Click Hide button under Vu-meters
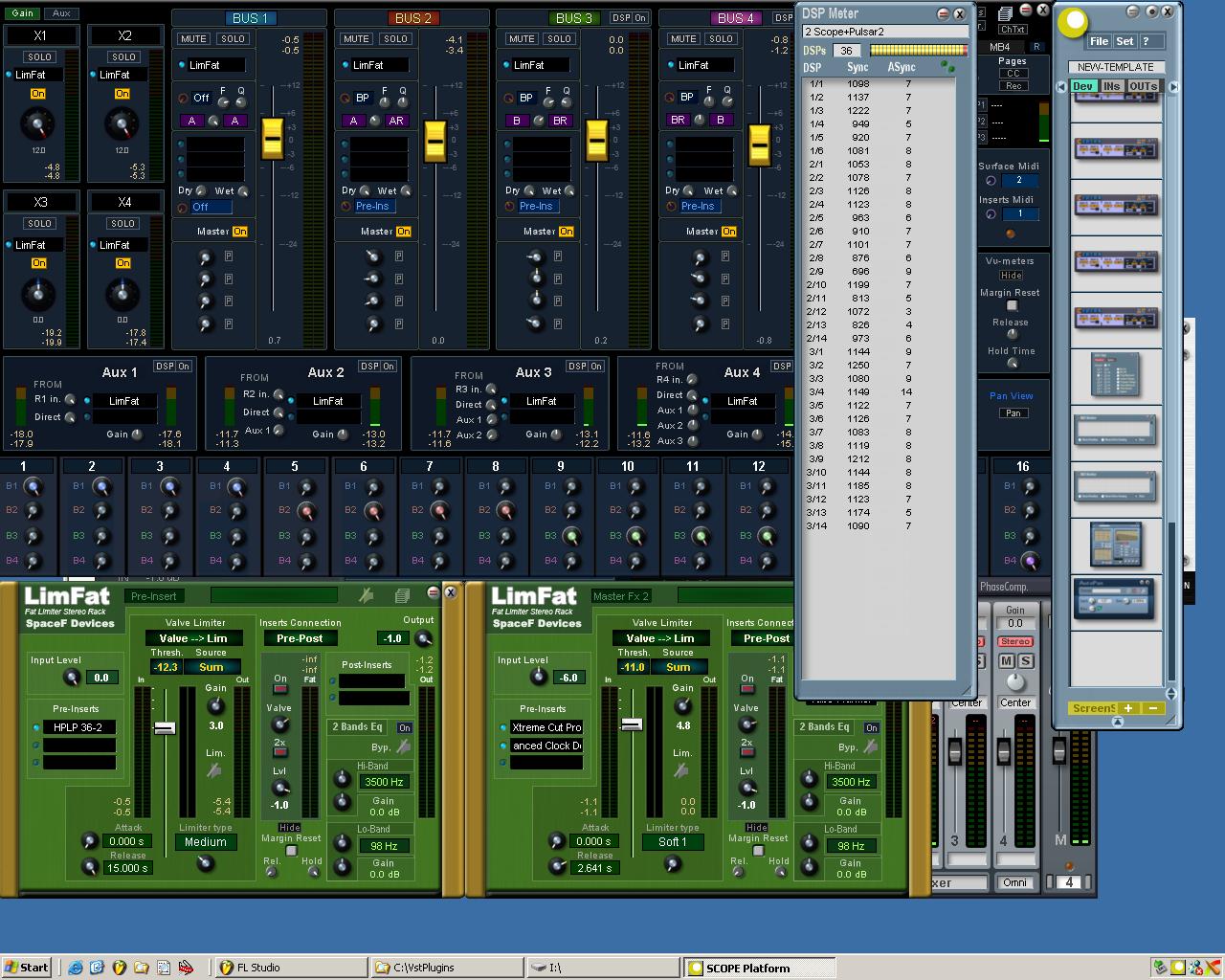The height and width of the screenshot is (980, 1225). tap(1012, 276)
